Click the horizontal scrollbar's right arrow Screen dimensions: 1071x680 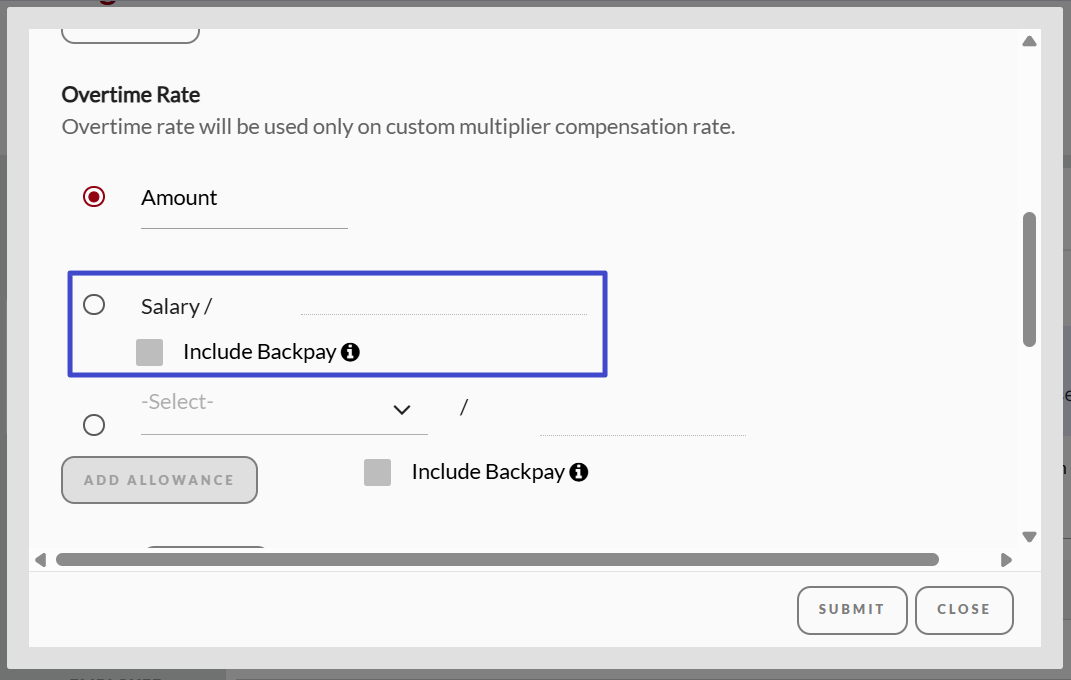pos(1006,560)
